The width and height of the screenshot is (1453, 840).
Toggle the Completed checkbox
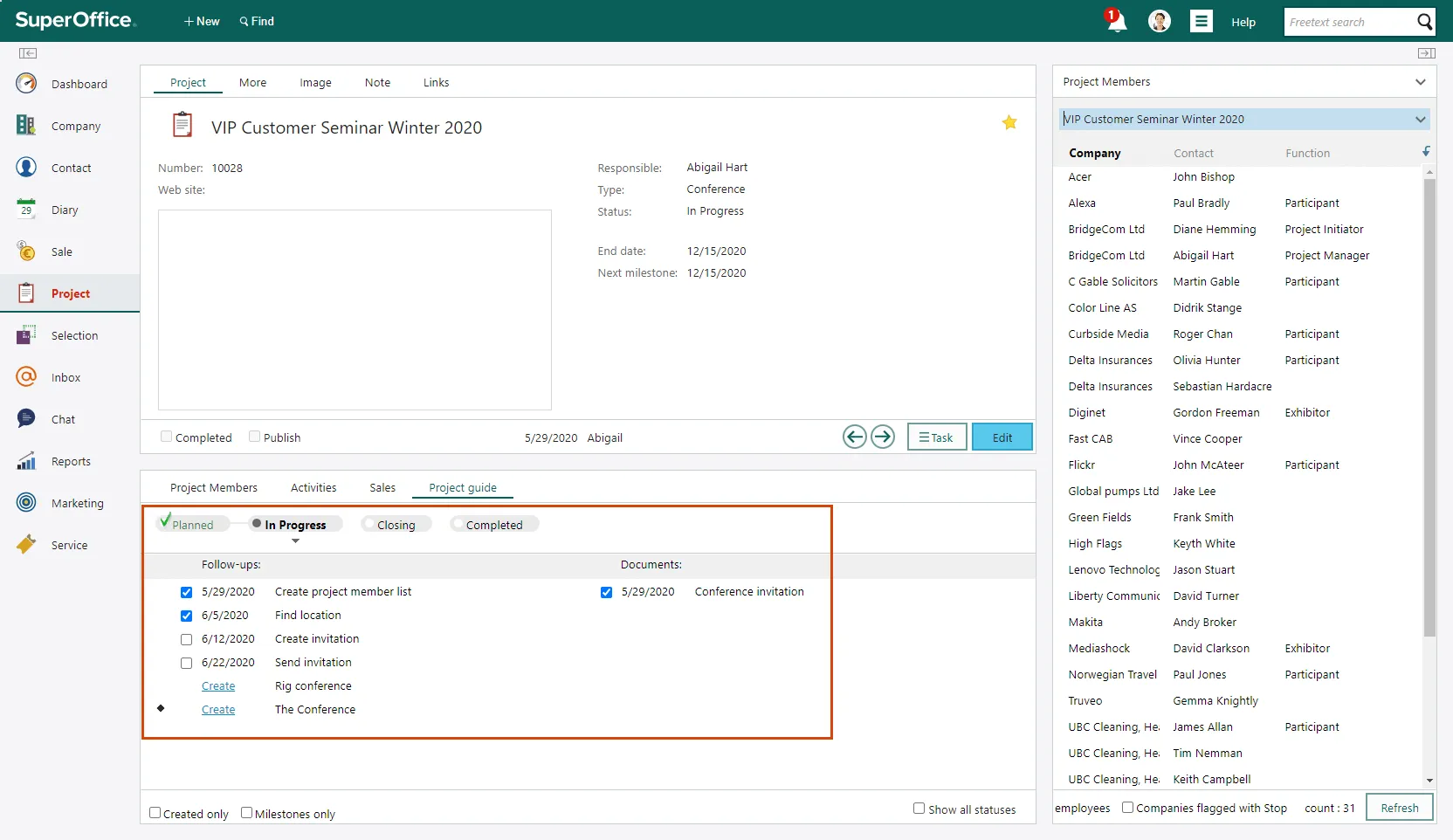166,437
